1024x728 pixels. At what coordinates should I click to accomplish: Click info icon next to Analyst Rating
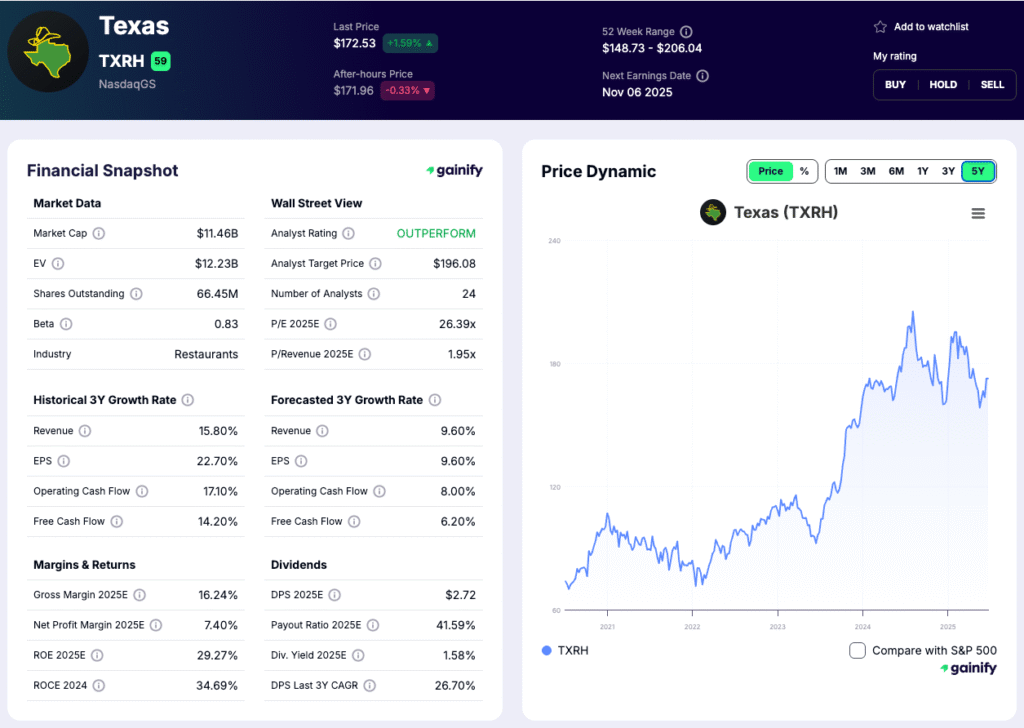[x=348, y=234]
